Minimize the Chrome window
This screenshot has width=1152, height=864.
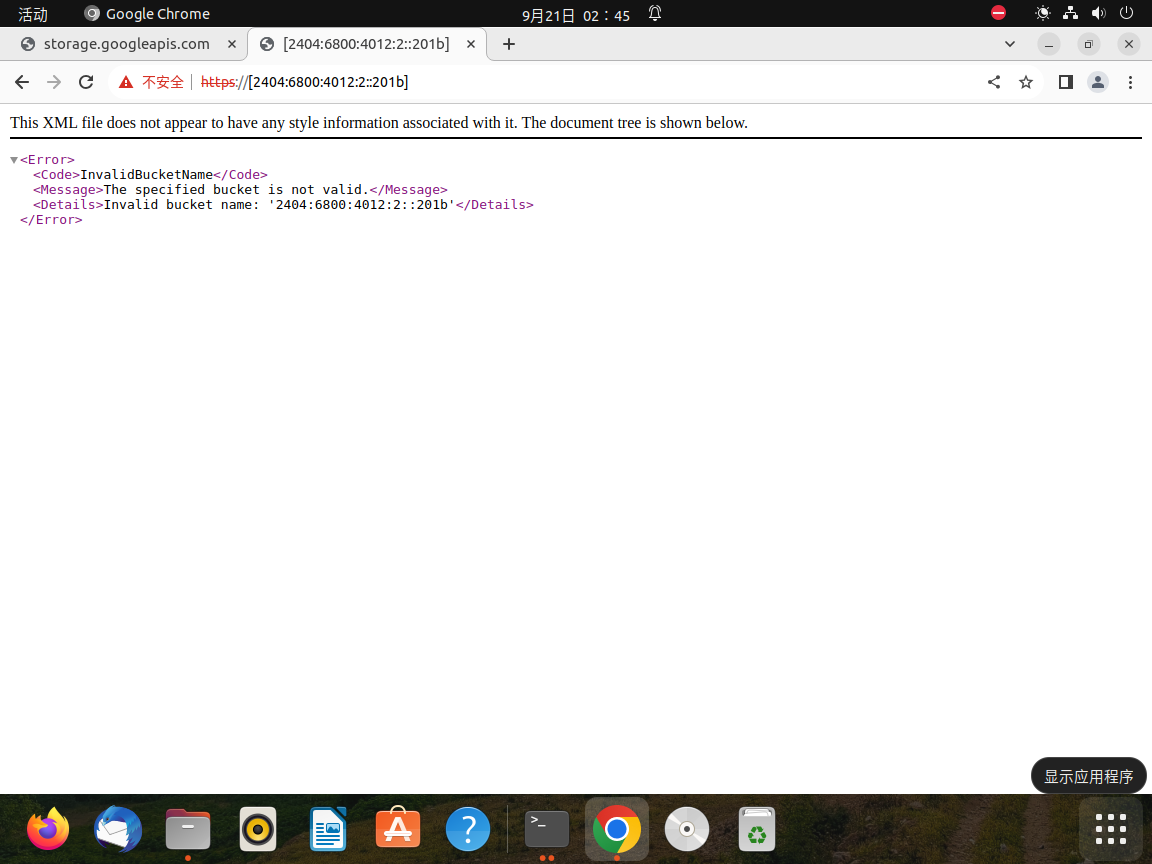coord(1048,44)
